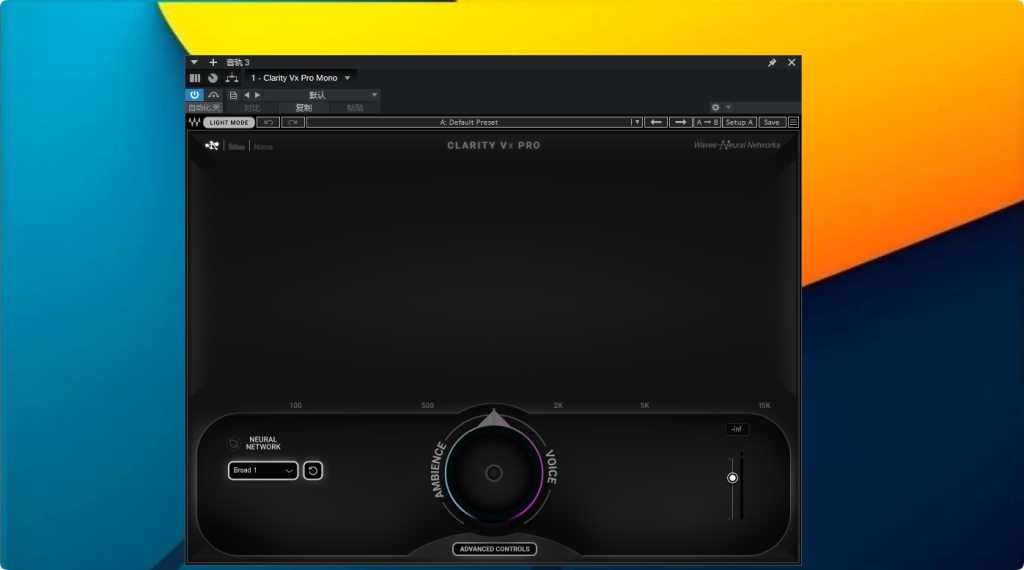Copy setup A to B

[707, 122]
